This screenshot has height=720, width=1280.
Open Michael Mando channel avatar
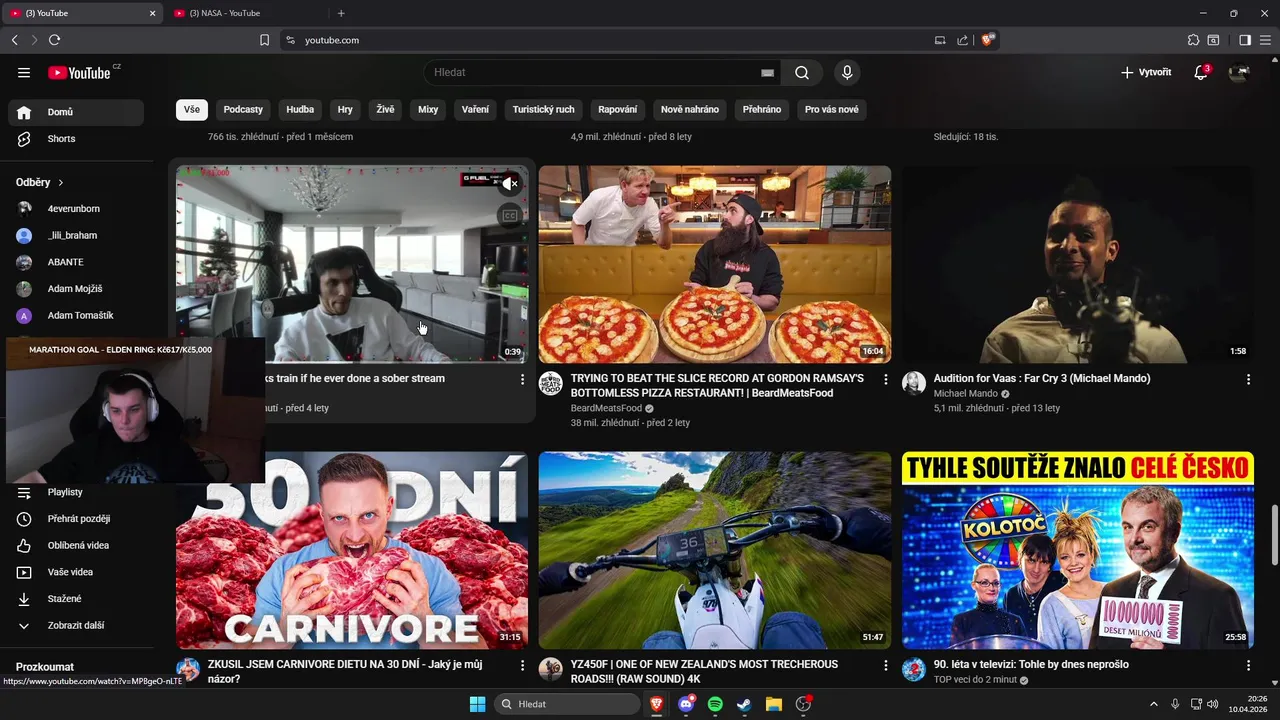coord(914,384)
